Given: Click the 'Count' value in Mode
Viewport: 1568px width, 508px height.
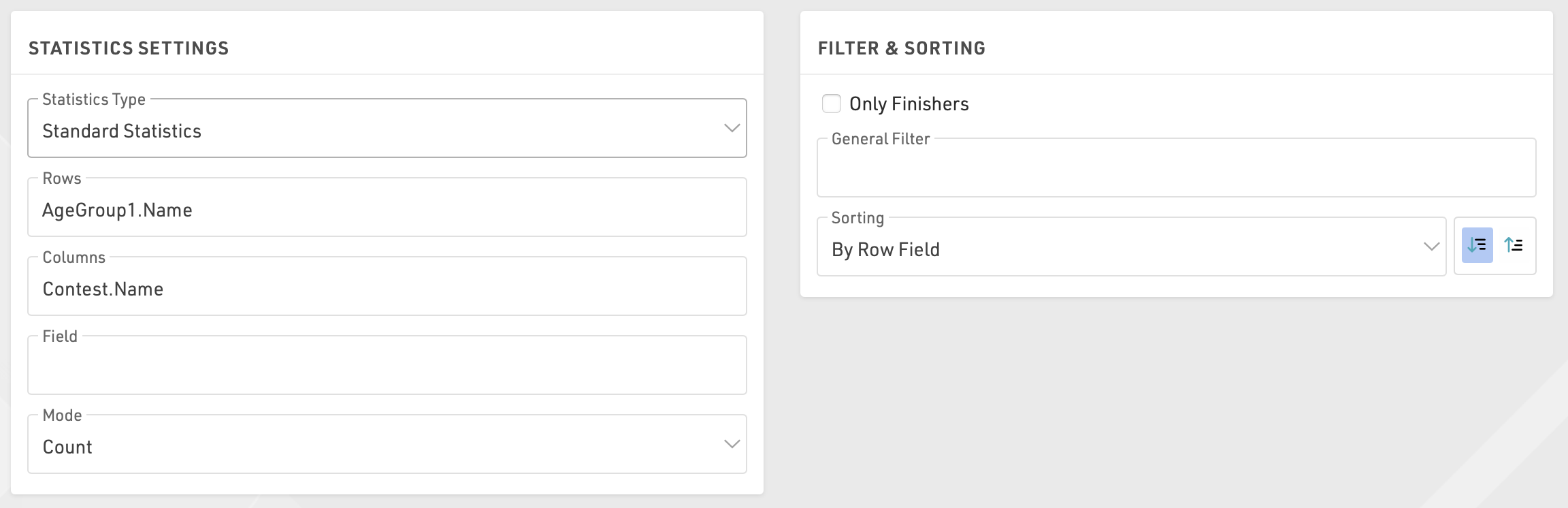Looking at the screenshot, I should click(x=67, y=447).
